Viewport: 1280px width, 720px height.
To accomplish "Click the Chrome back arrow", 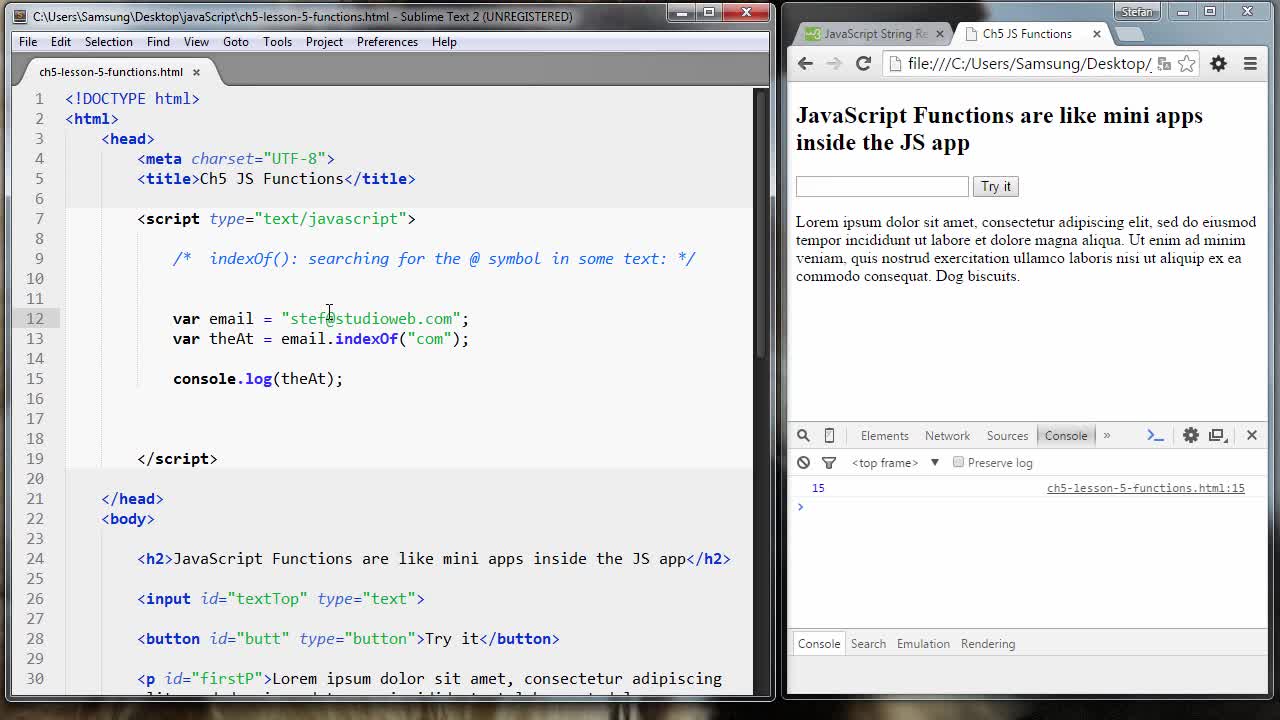I will [805, 63].
